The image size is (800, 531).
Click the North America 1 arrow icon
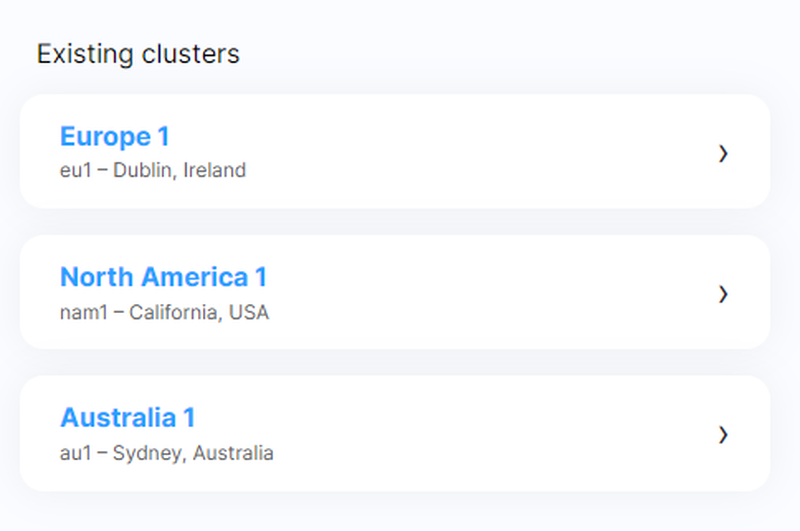[723, 294]
